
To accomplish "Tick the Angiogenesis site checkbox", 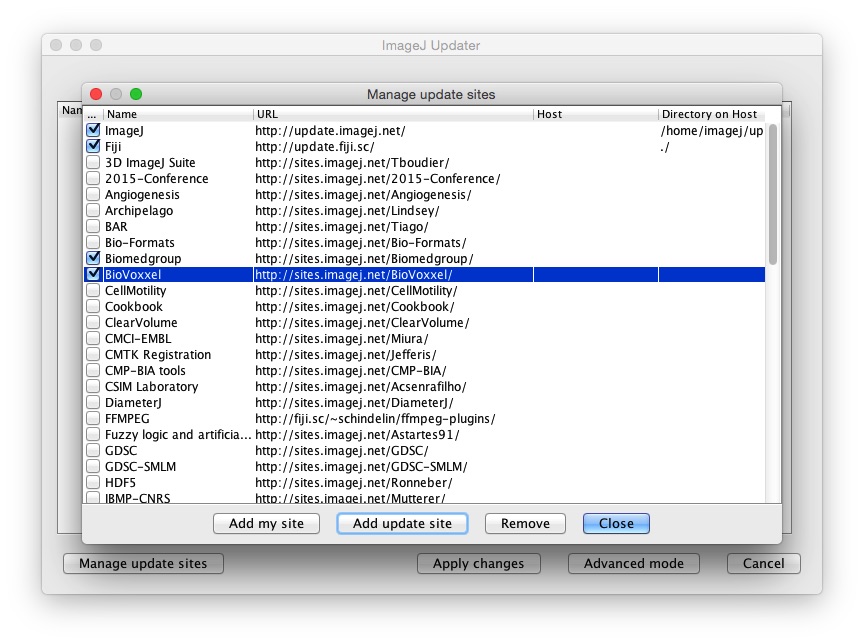I will [93, 194].
